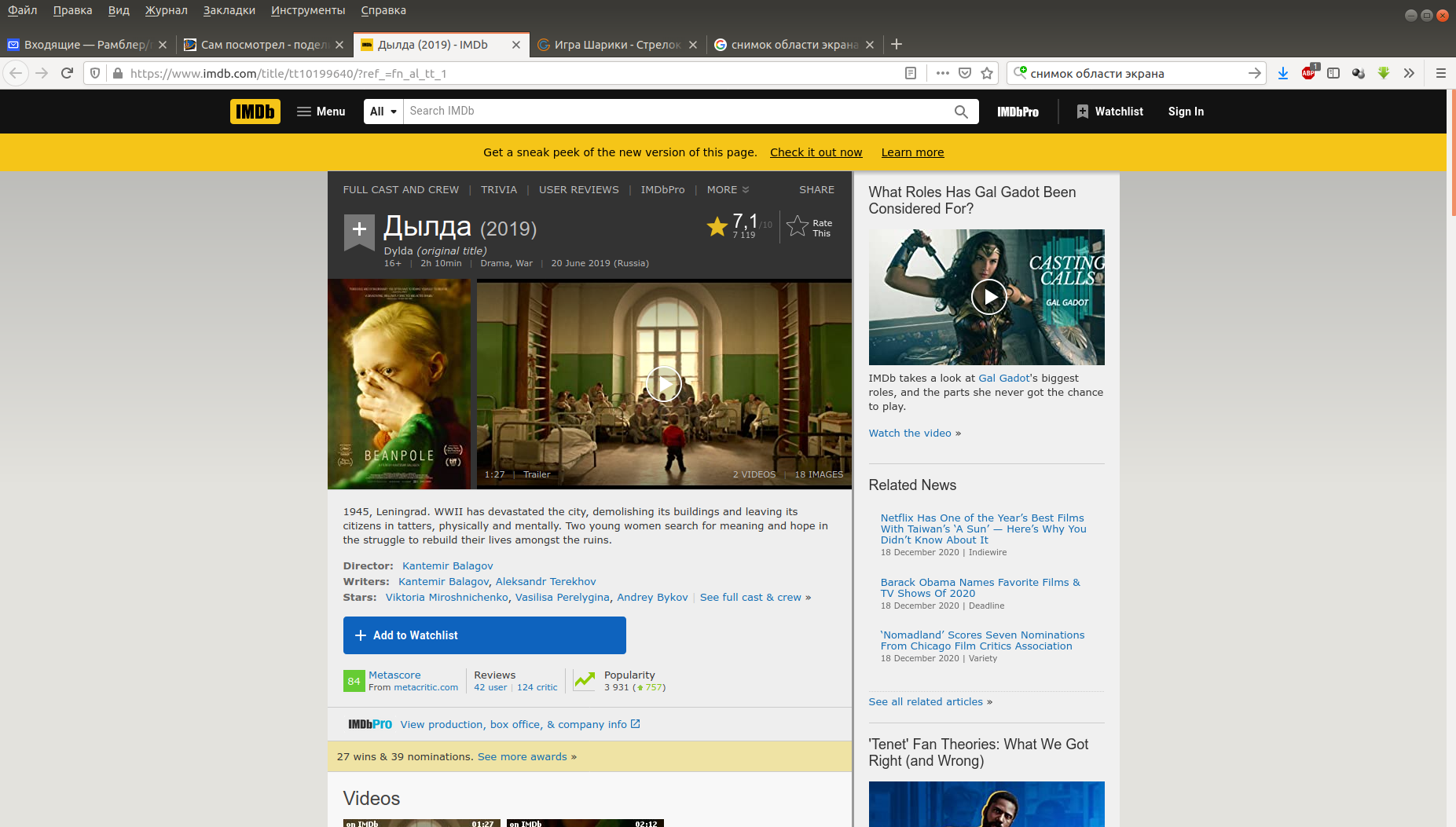The height and width of the screenshot is (827, 1456).
Task: Click the Beanpole poster thumbnail
Action: click(399, 384)
